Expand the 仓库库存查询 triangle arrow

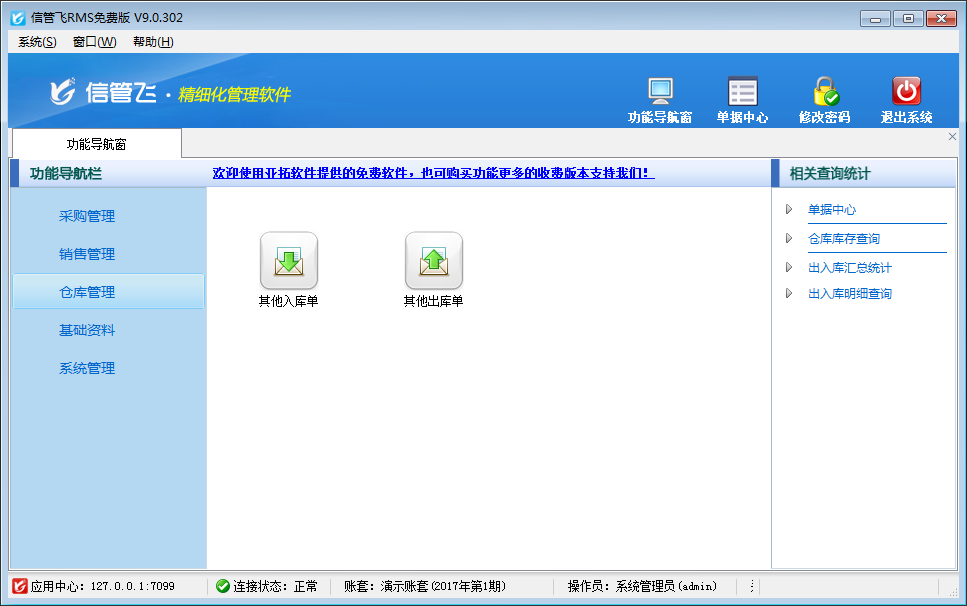pos(789,239)
